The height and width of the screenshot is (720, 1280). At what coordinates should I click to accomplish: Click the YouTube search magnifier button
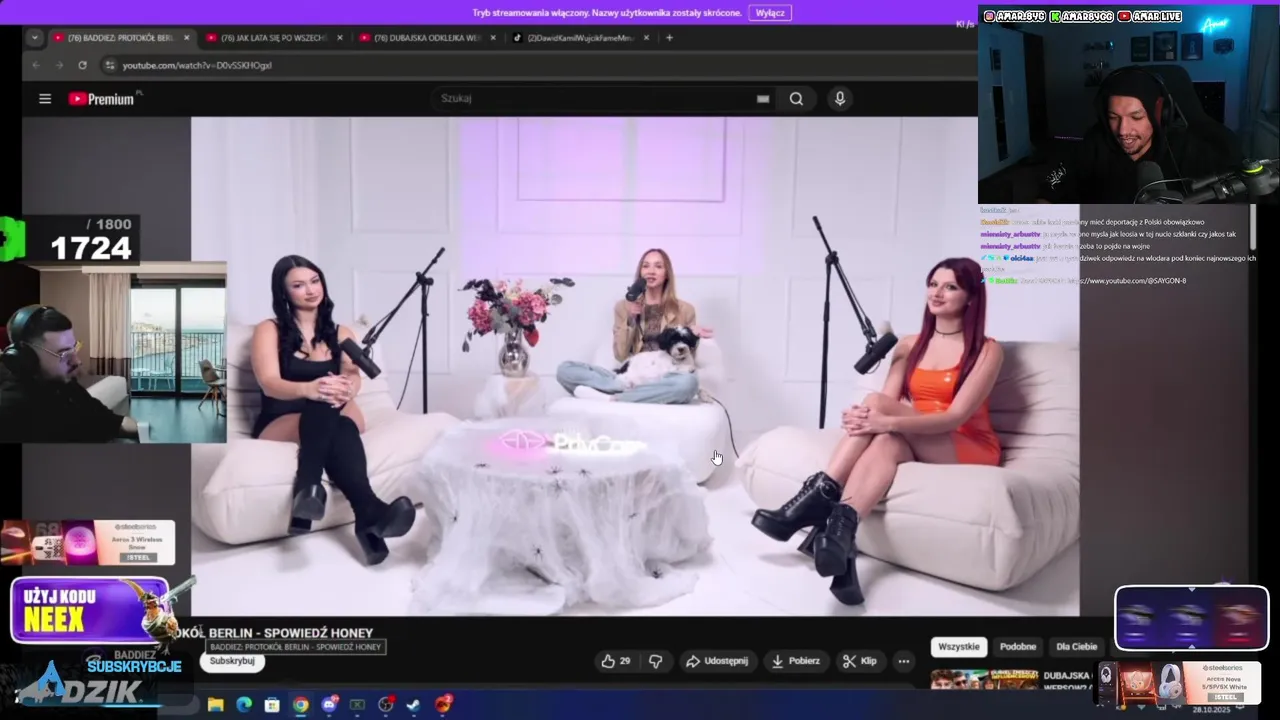pos(796,98)
